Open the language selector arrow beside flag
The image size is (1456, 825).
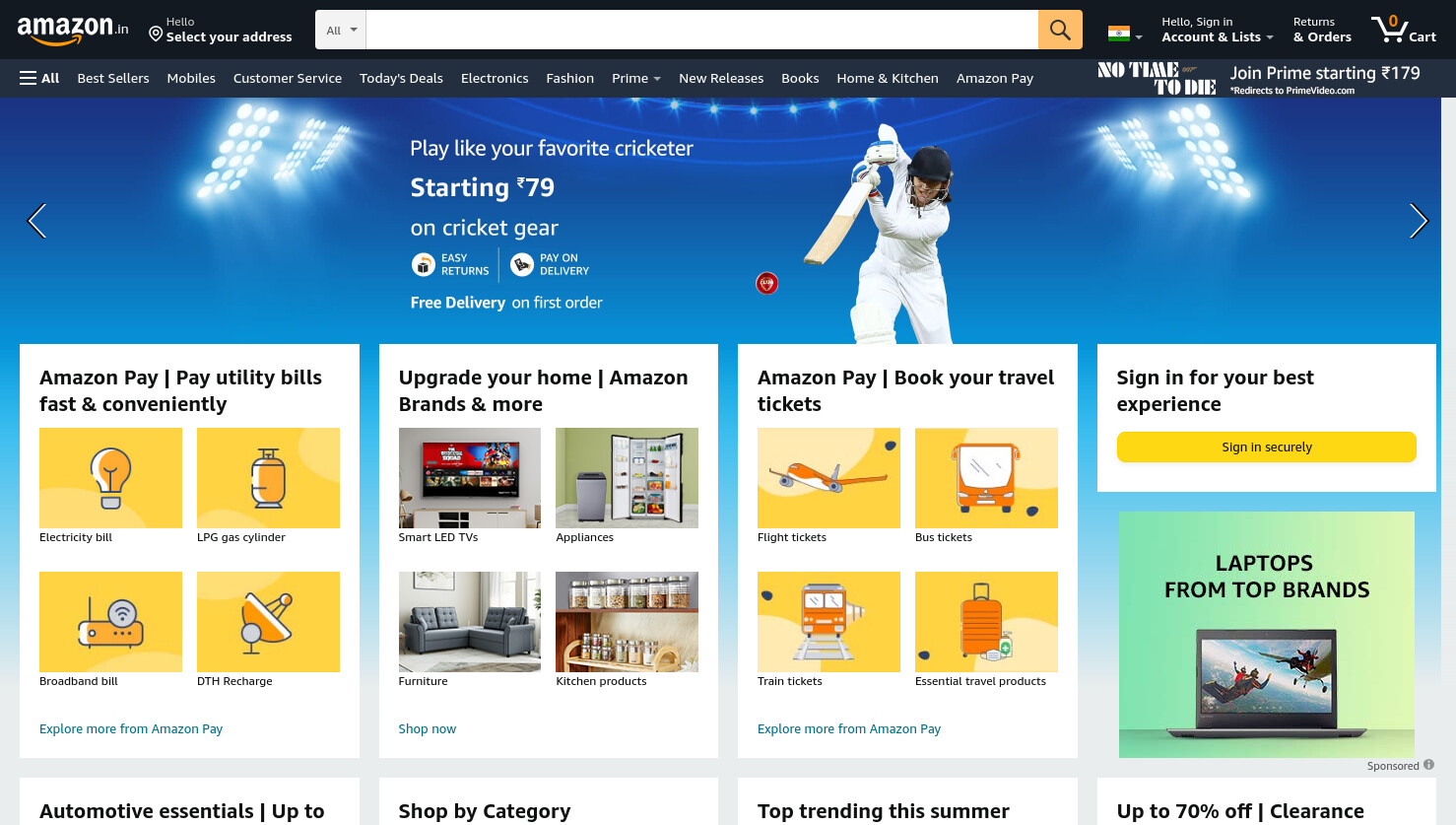pyautogui.click(x=1139, y=37)
